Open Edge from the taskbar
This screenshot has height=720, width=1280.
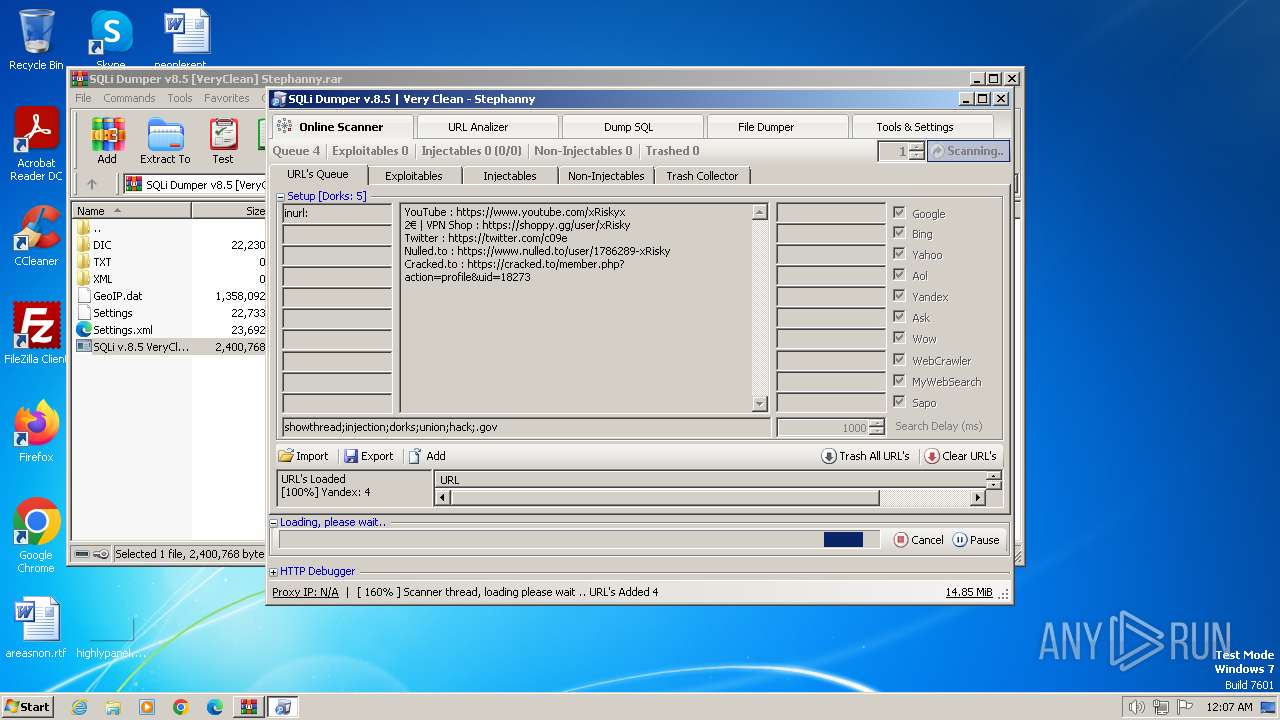(x=215, y=707)
